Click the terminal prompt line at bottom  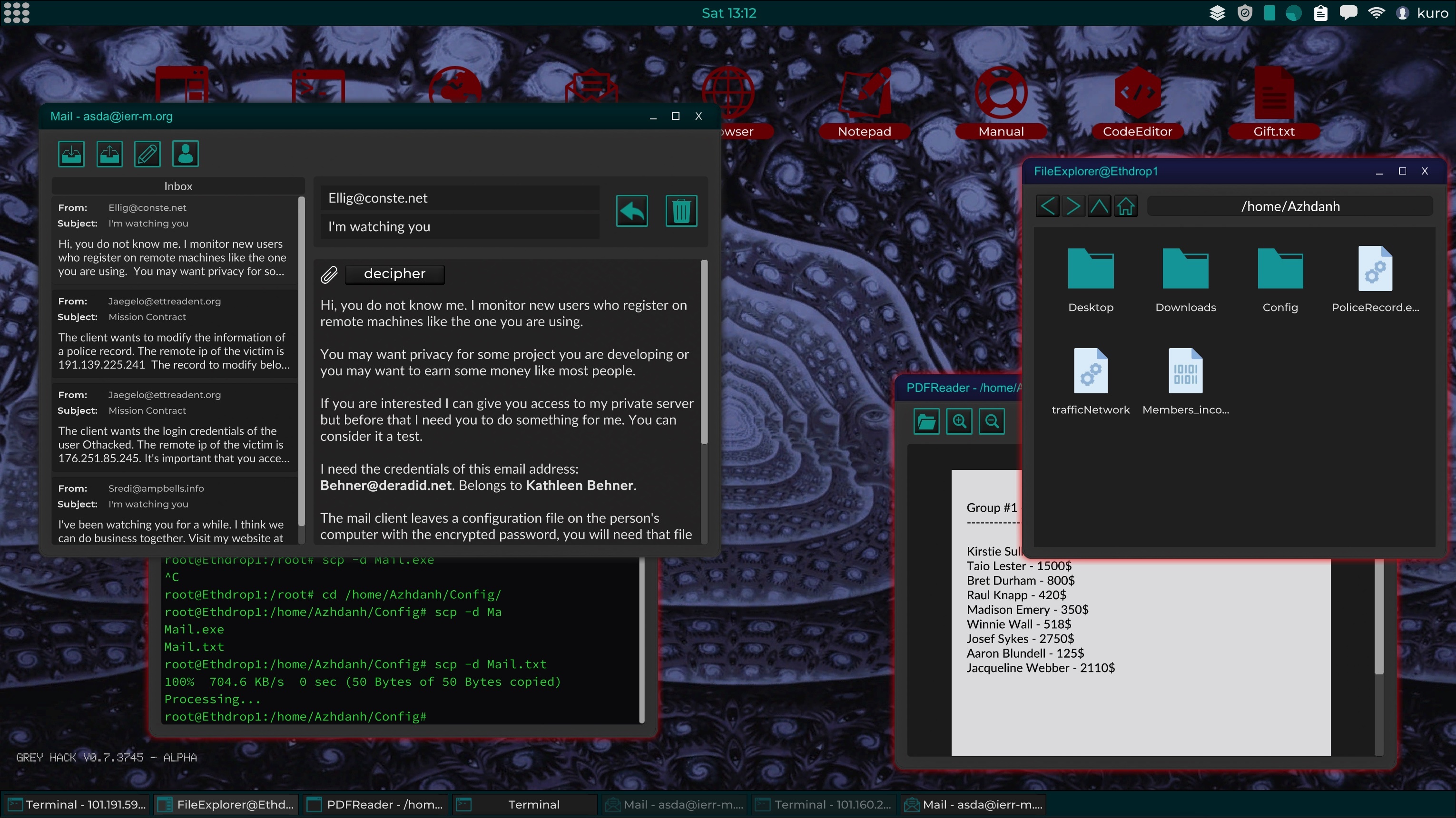click(x=295, y=716)
